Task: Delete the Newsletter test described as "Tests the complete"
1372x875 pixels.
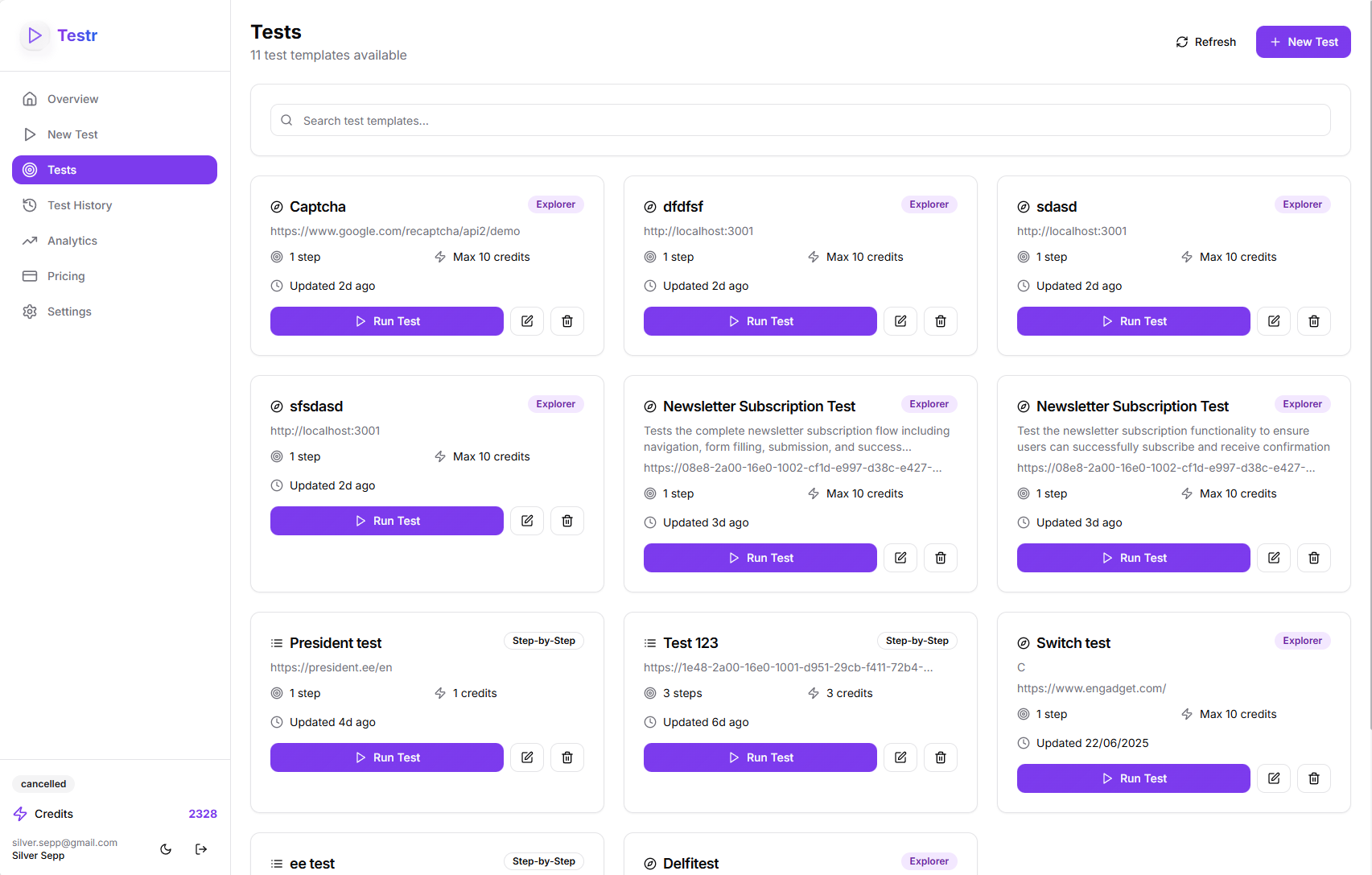Action: click(941, 558)
